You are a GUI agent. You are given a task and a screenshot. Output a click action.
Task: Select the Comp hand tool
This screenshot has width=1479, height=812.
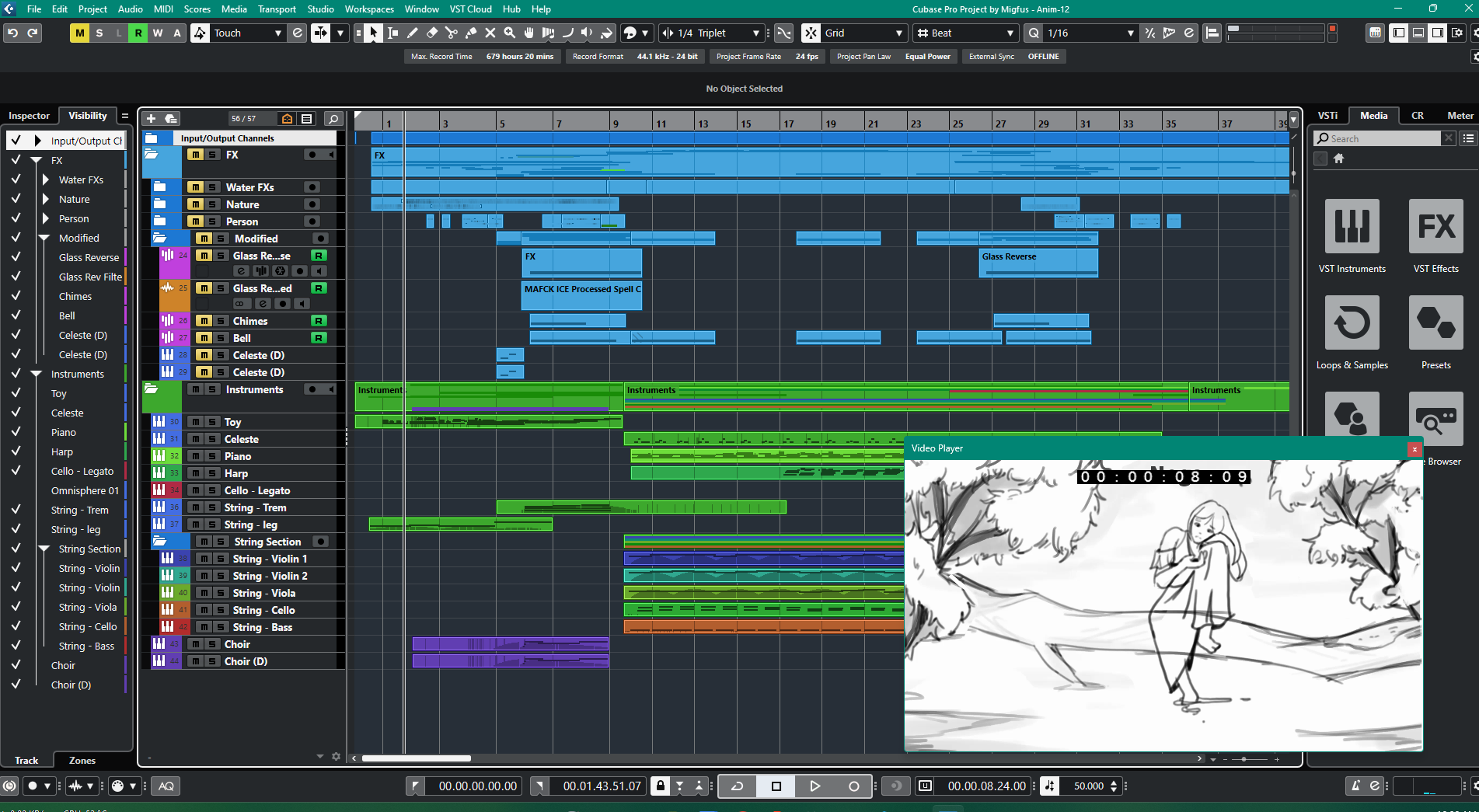pos(529,33)
